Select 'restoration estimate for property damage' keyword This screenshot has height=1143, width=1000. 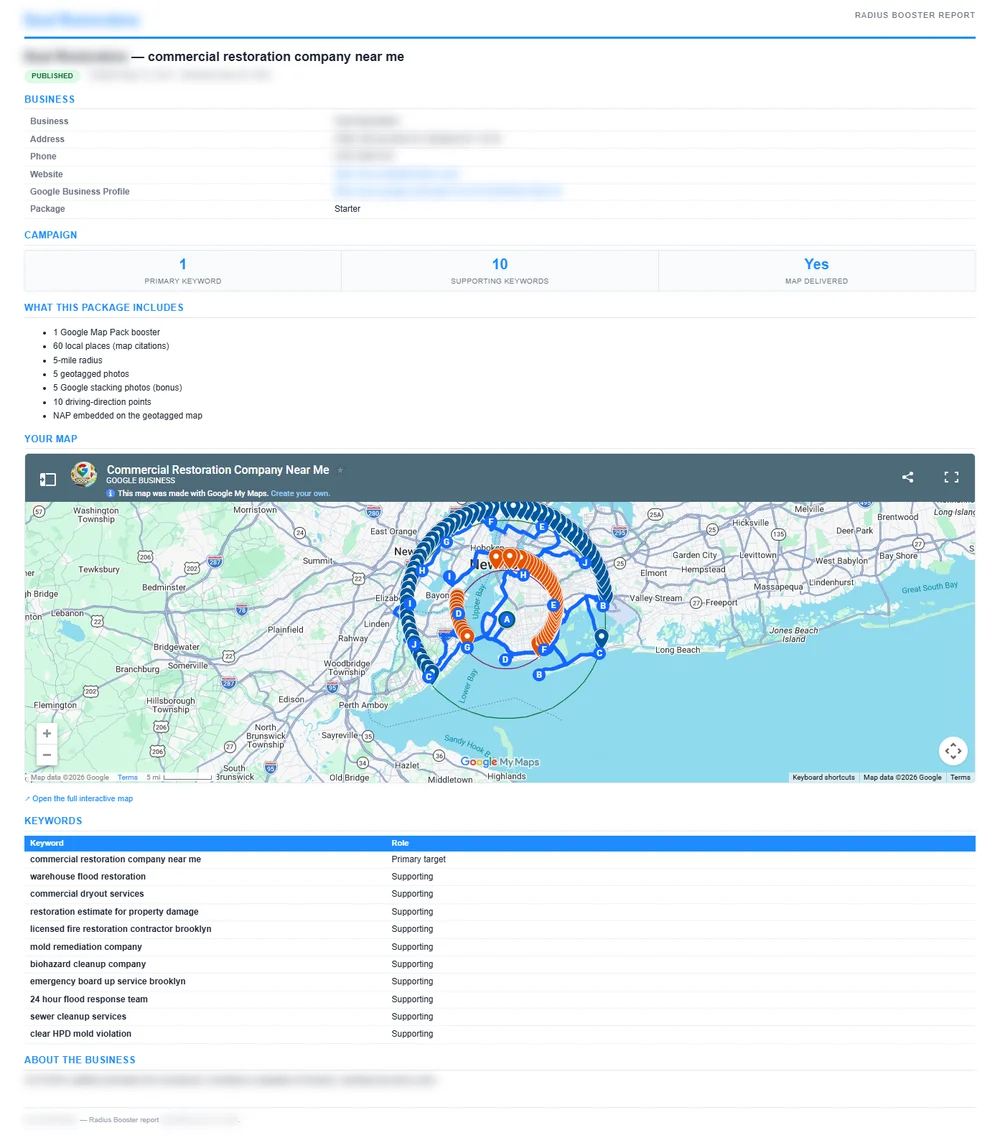(114, 912)
